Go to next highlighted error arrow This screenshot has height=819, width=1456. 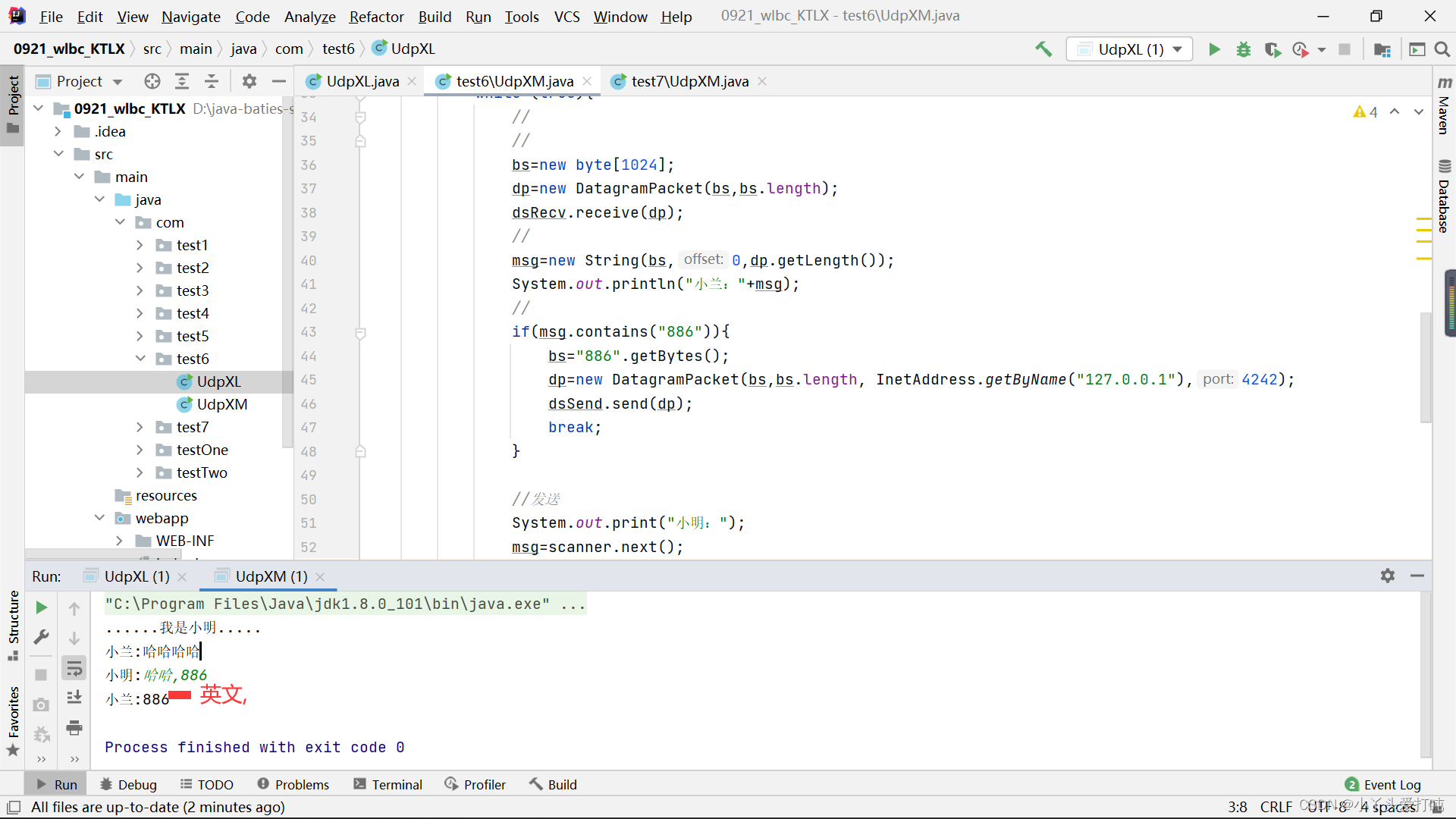(1419, 112)
